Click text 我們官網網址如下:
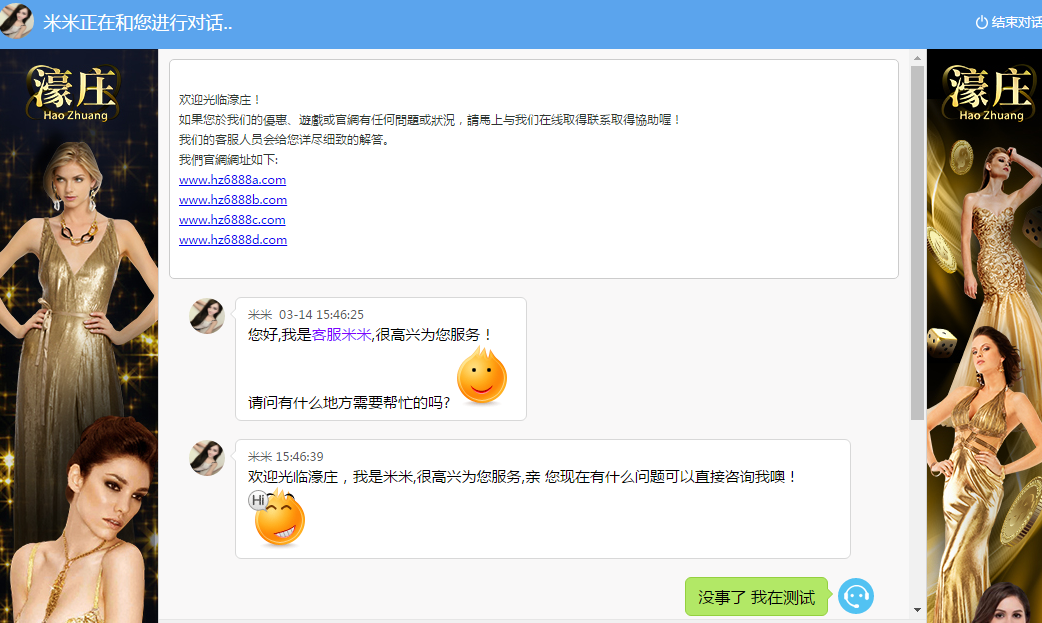The image size is (1042, 623). click(229, 160)
